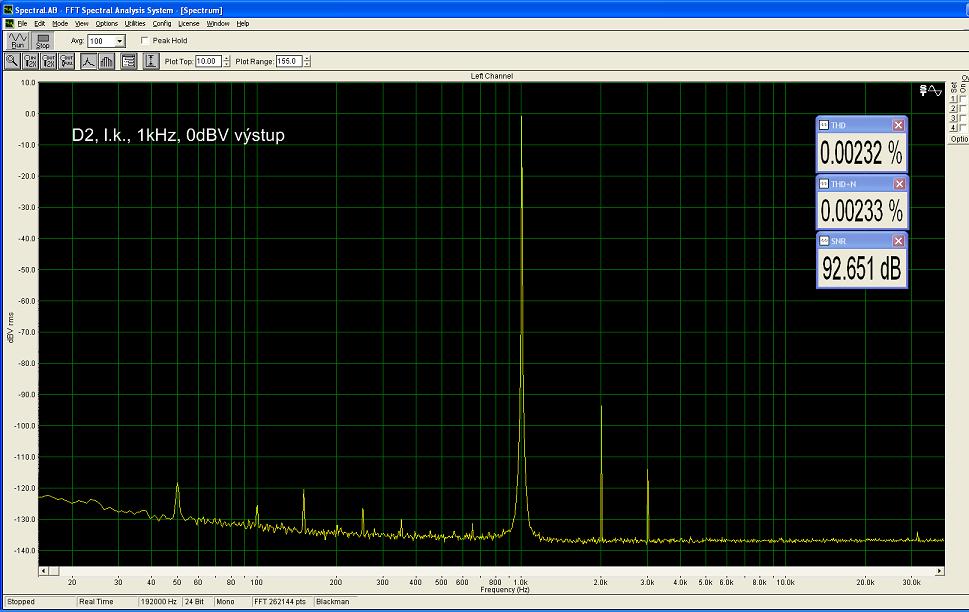Open the File menu
969x612 pixels.
click(22, 23)
